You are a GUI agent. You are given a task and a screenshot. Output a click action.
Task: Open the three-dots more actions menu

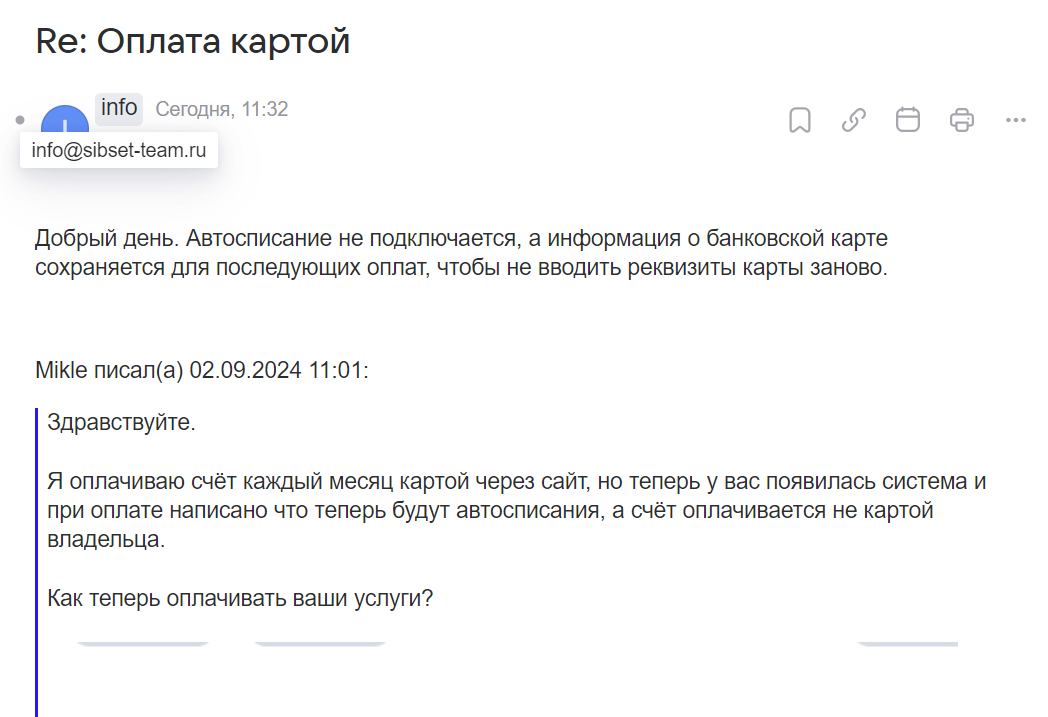coord(1015,120)
